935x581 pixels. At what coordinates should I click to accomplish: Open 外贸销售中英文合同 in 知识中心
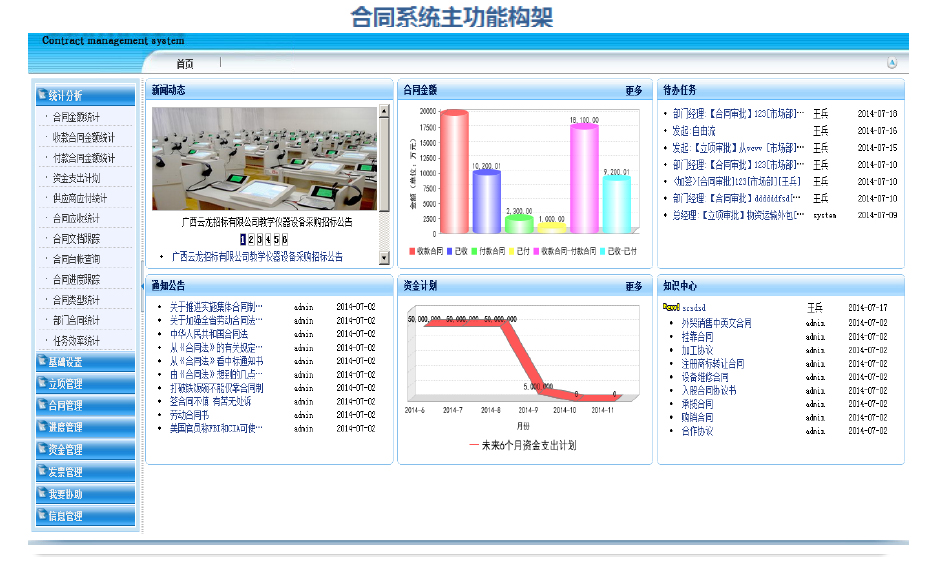[716, 323]
